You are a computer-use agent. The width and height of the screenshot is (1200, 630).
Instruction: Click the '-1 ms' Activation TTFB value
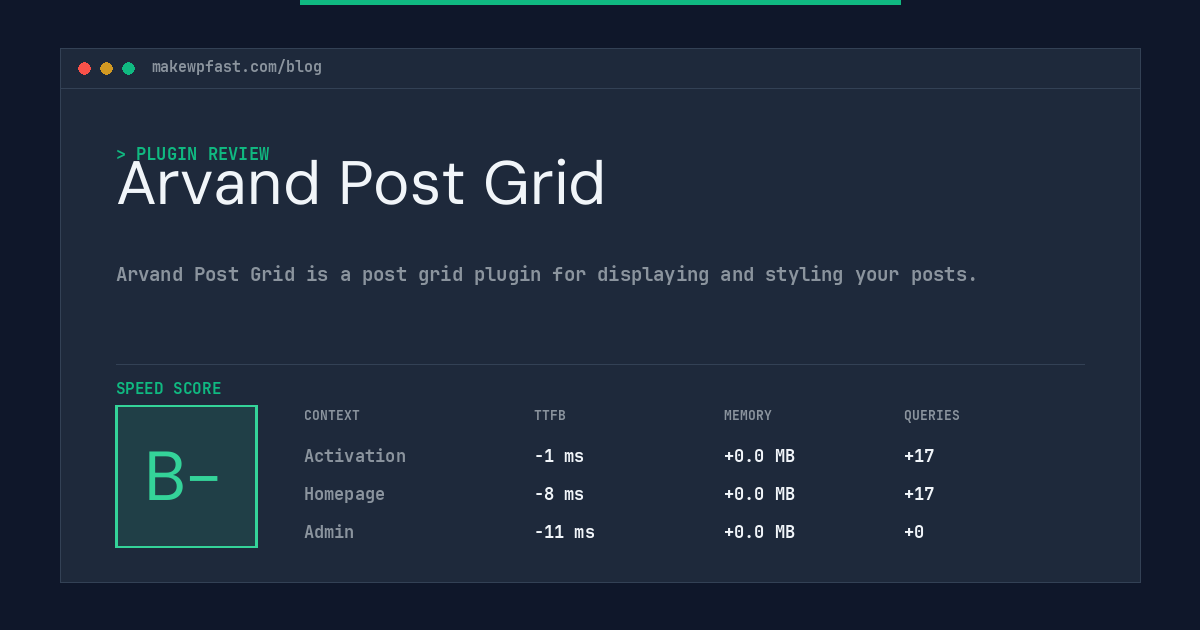coord(559,456)
